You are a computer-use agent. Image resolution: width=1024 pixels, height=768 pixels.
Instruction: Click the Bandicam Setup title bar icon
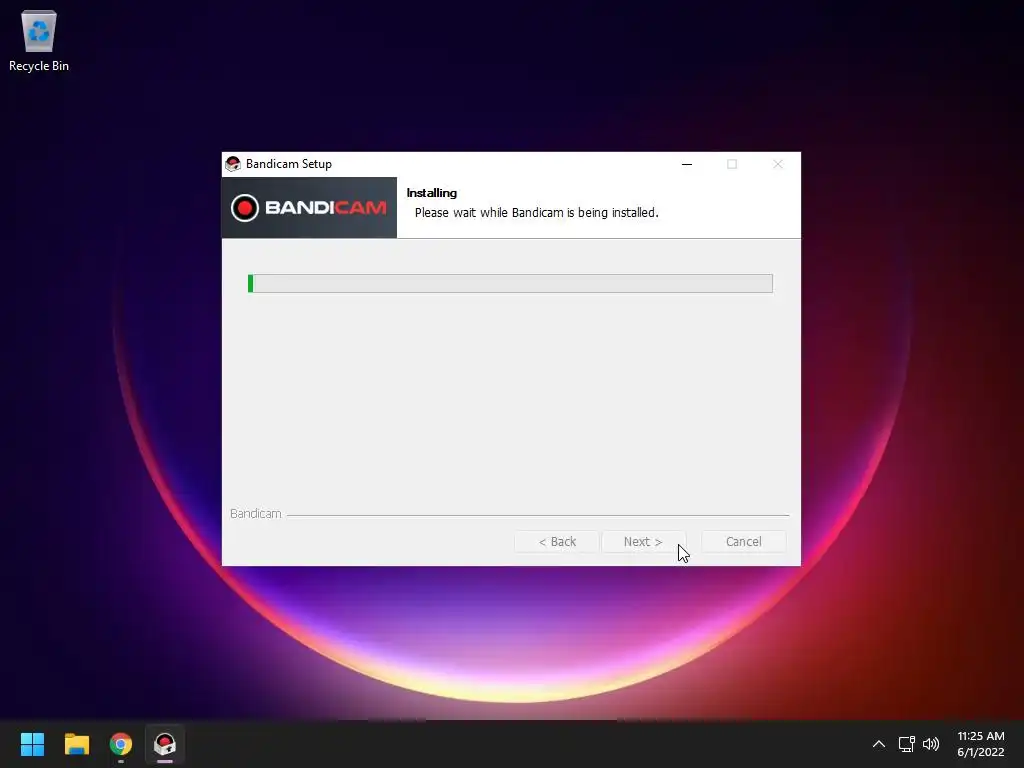[x=232, y=164]
